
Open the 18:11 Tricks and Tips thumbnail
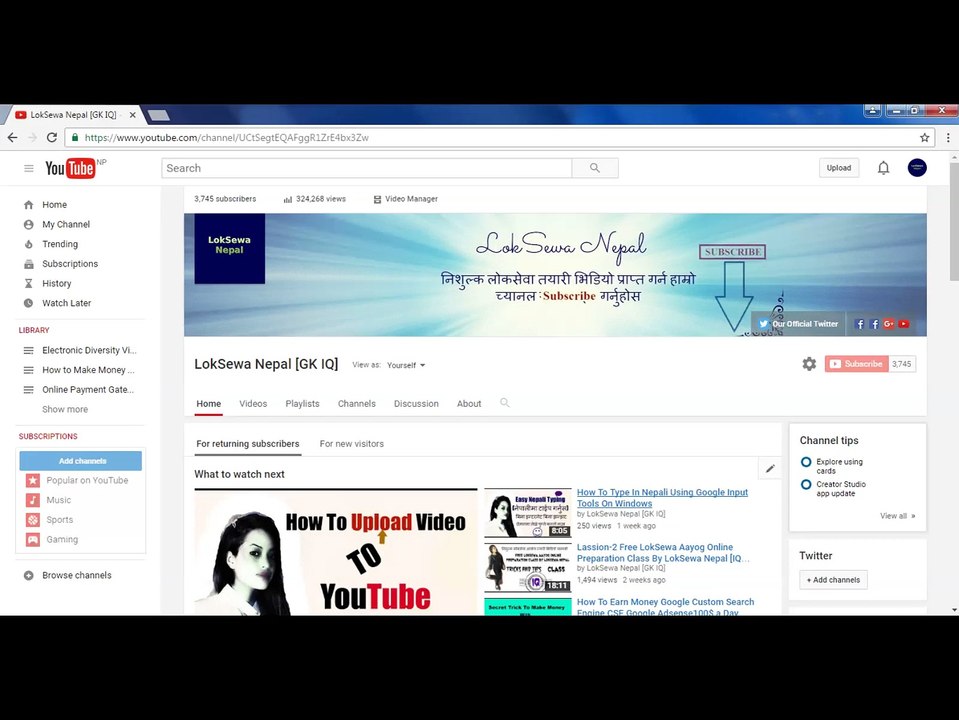pyautogui.click(x=528, y=568)
